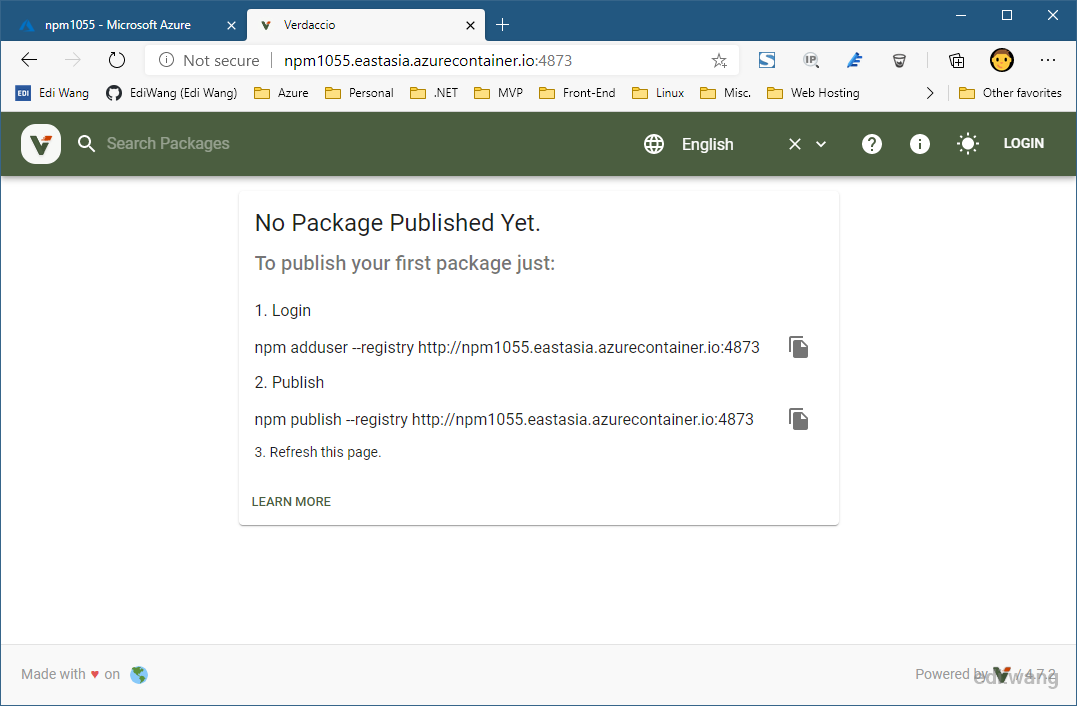Clear the English language selection
The image size is (1077, 706).
[795, 144]
